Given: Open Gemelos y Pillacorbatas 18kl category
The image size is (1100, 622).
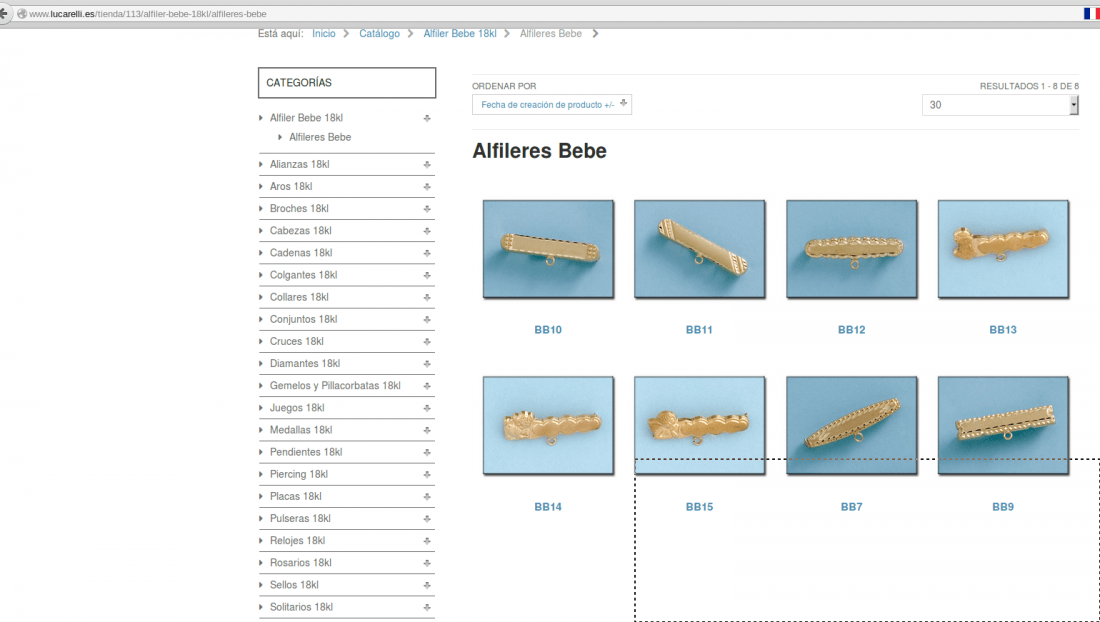Looking at the screenshot, I should [335, 386].
